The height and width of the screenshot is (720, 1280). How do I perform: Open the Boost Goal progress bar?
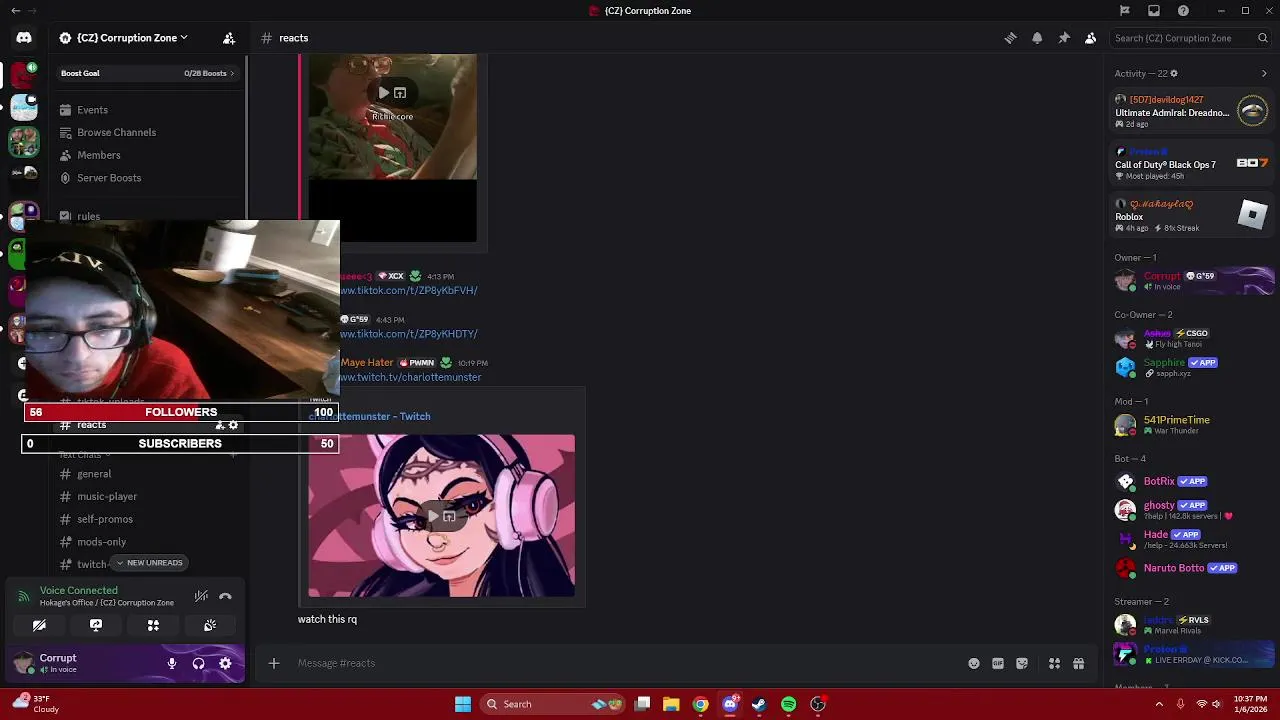147,73
